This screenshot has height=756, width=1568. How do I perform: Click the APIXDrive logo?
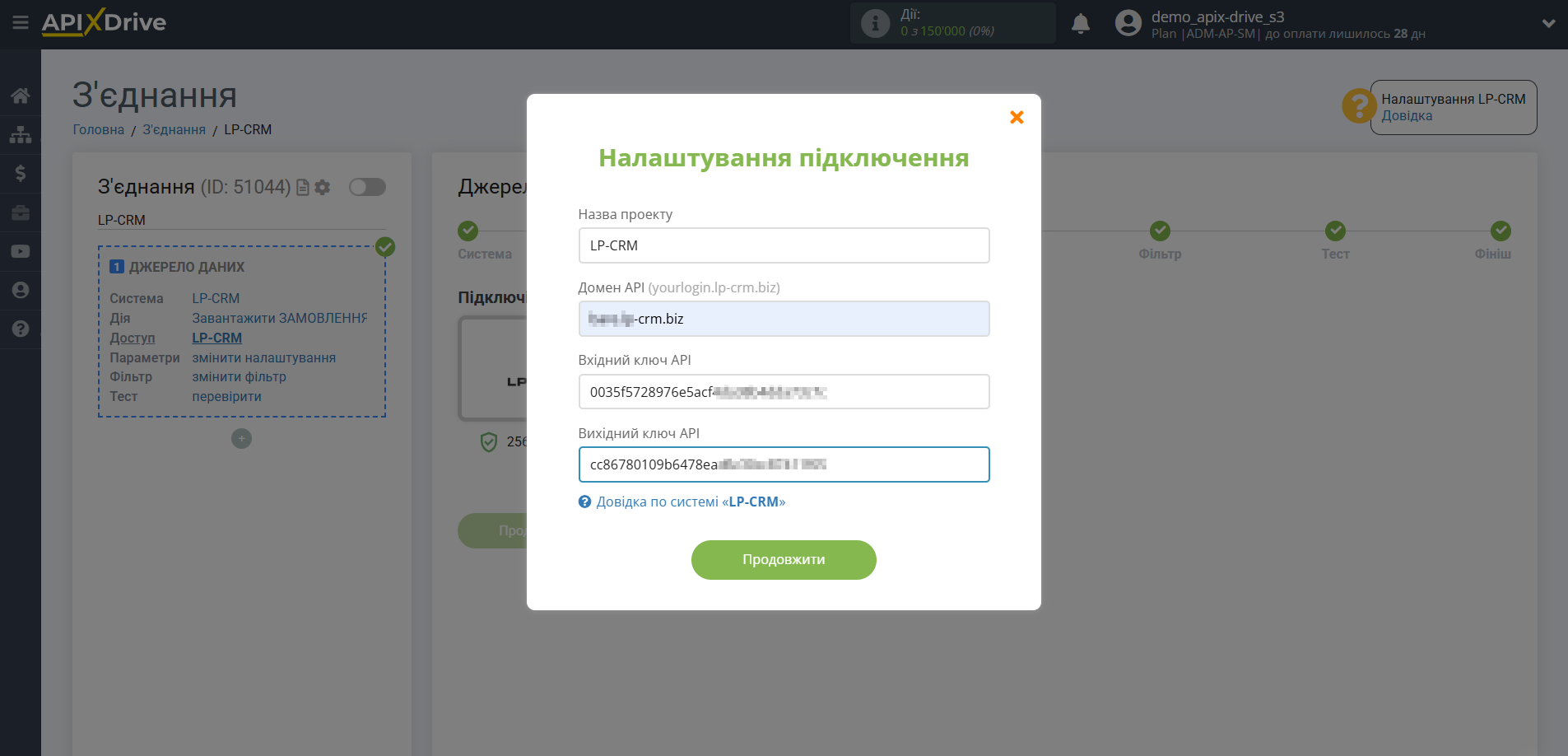[104, 22]
